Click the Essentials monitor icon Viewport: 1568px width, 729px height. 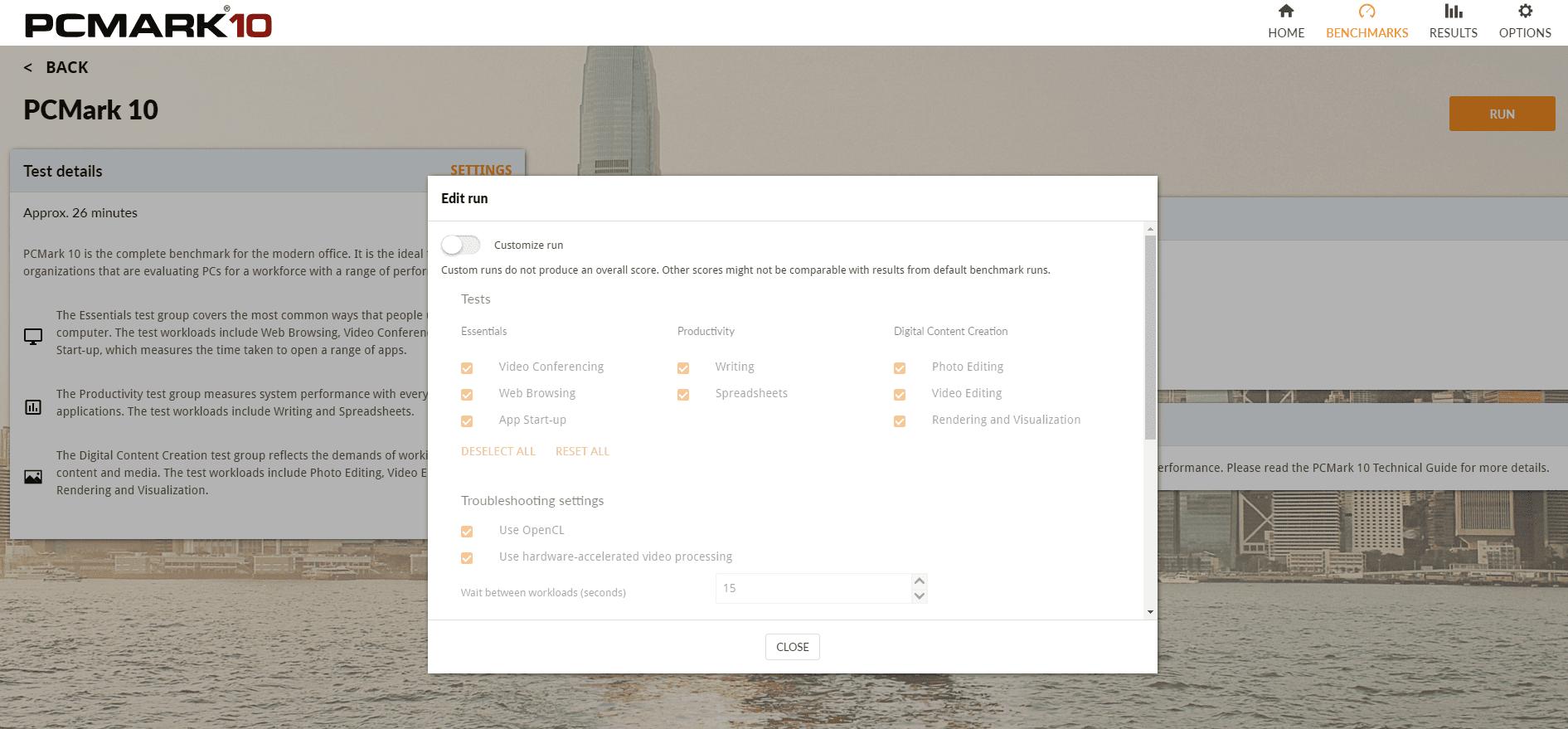pyautogui.click(x=33, y=337)
